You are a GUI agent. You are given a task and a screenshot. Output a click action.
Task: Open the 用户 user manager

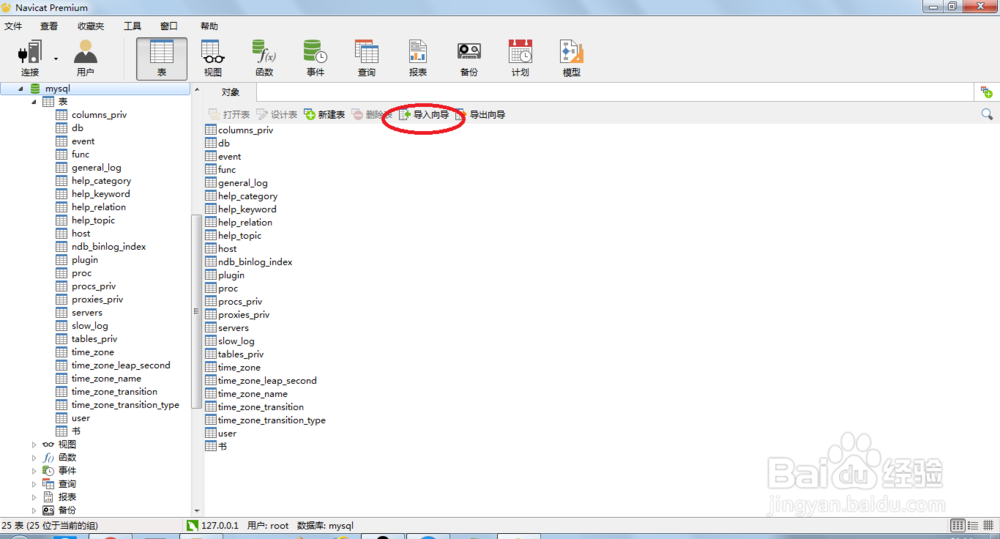pyautogui.click(x=85, y=59)
